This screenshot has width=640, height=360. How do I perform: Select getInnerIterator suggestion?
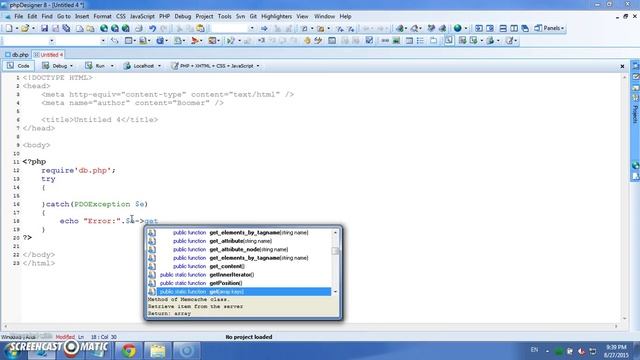coord(244,275)
